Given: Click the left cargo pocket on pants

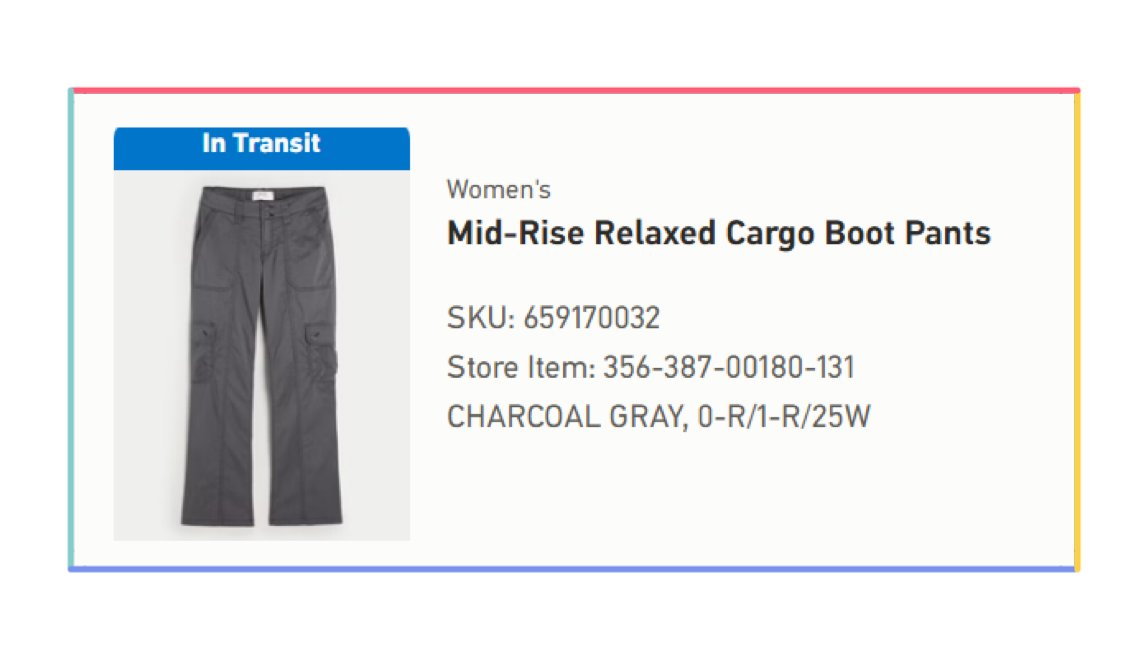Looking at the screenshot, I should [203, 352].
